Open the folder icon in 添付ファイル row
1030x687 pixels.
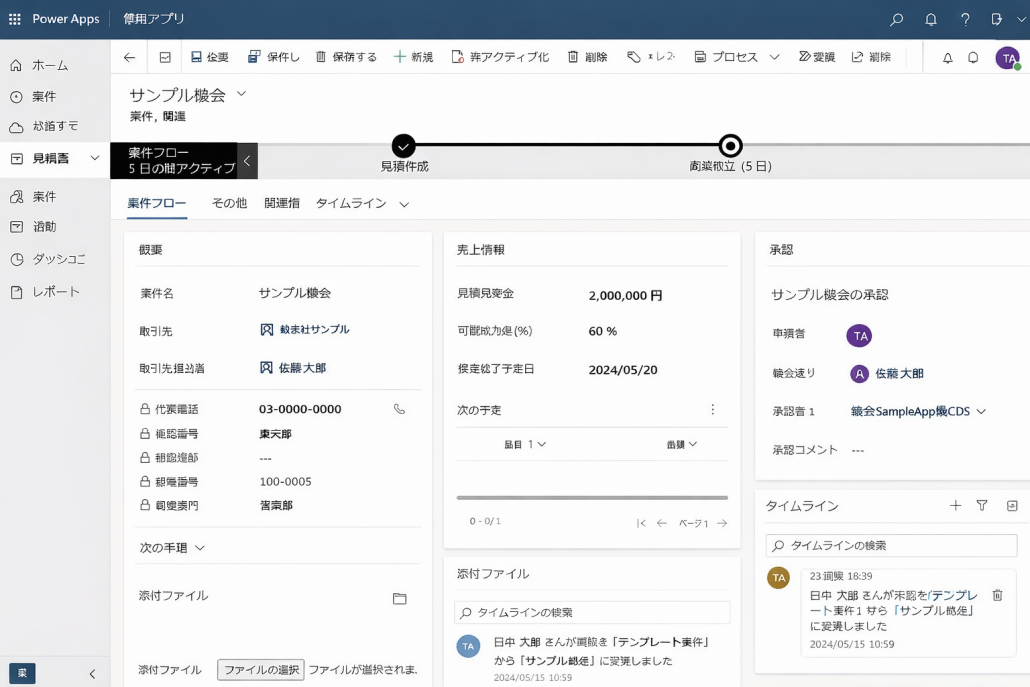pos(399,598)
